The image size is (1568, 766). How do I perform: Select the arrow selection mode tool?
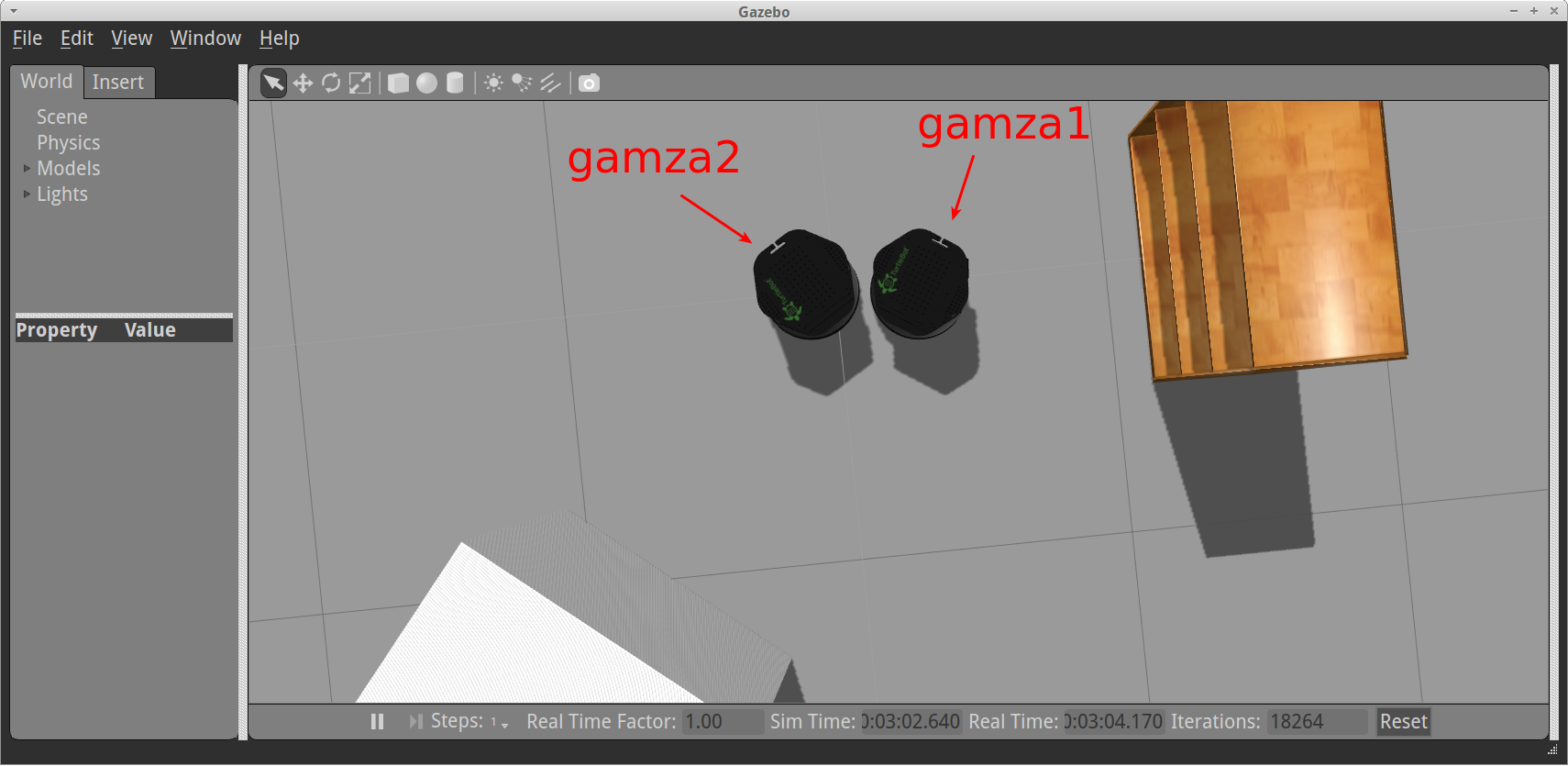coord(273,83)
